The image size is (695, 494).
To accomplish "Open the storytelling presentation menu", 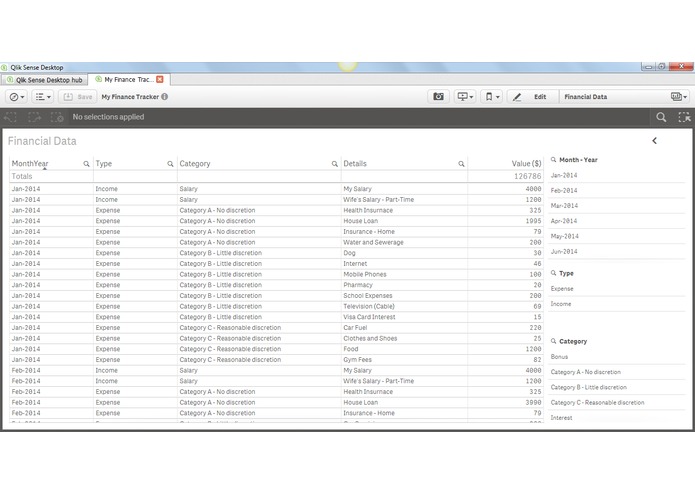I will (x=465, y=97).
